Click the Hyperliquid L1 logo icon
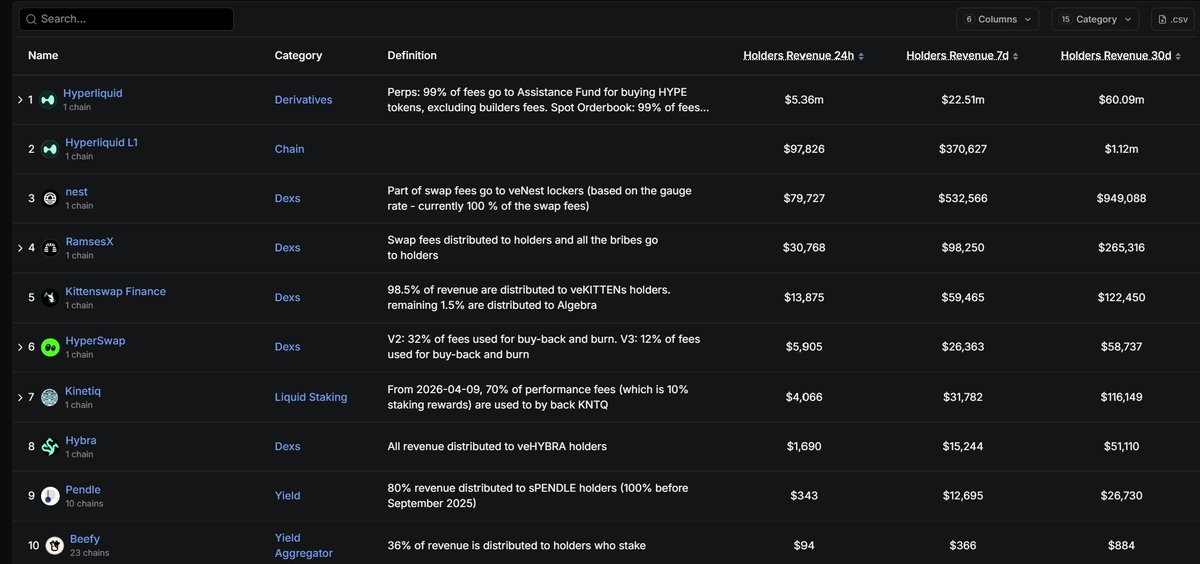Viewport: 1200px width, 564px height. [x=48, y=149]
